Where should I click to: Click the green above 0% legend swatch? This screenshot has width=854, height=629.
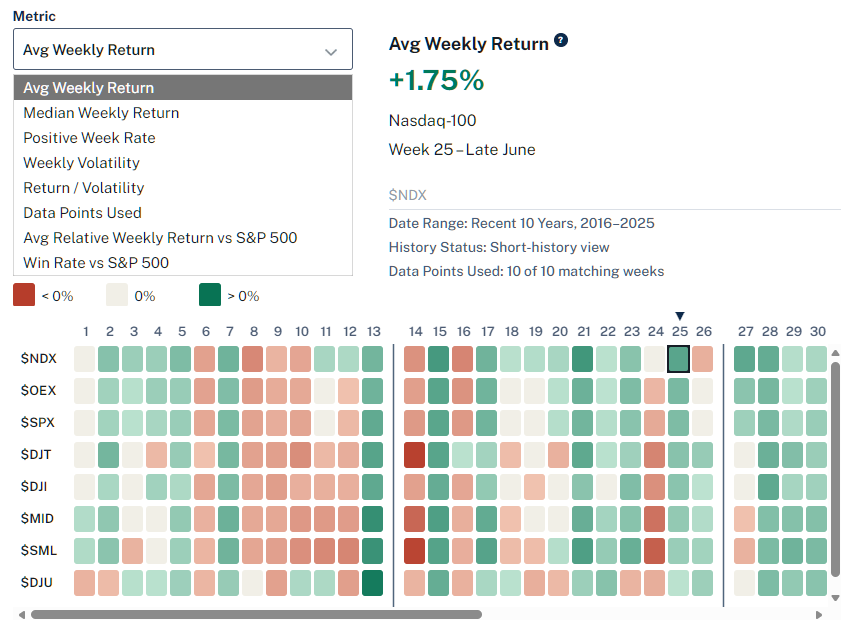pyautogui.click(x=210, y=295)
